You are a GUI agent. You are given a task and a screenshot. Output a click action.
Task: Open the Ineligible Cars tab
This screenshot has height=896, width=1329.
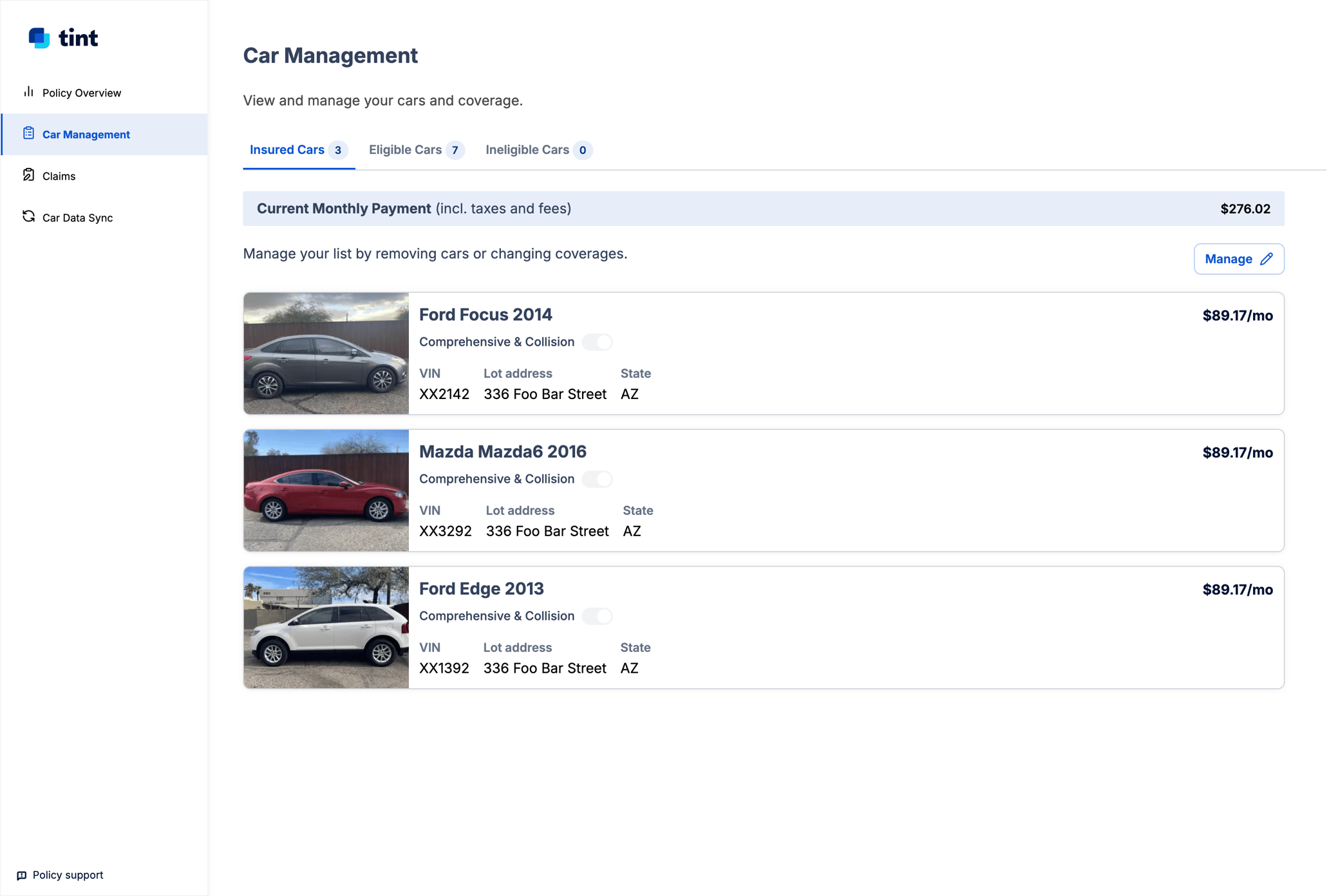tap(528, 149)
